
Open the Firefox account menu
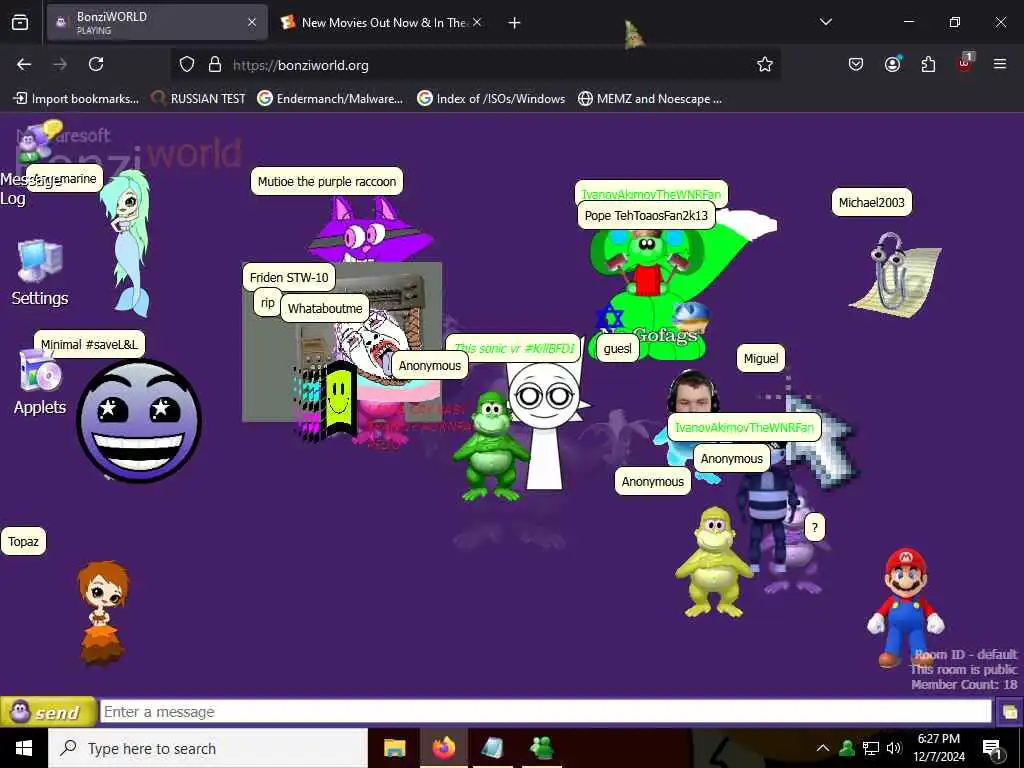coord(892,64)
